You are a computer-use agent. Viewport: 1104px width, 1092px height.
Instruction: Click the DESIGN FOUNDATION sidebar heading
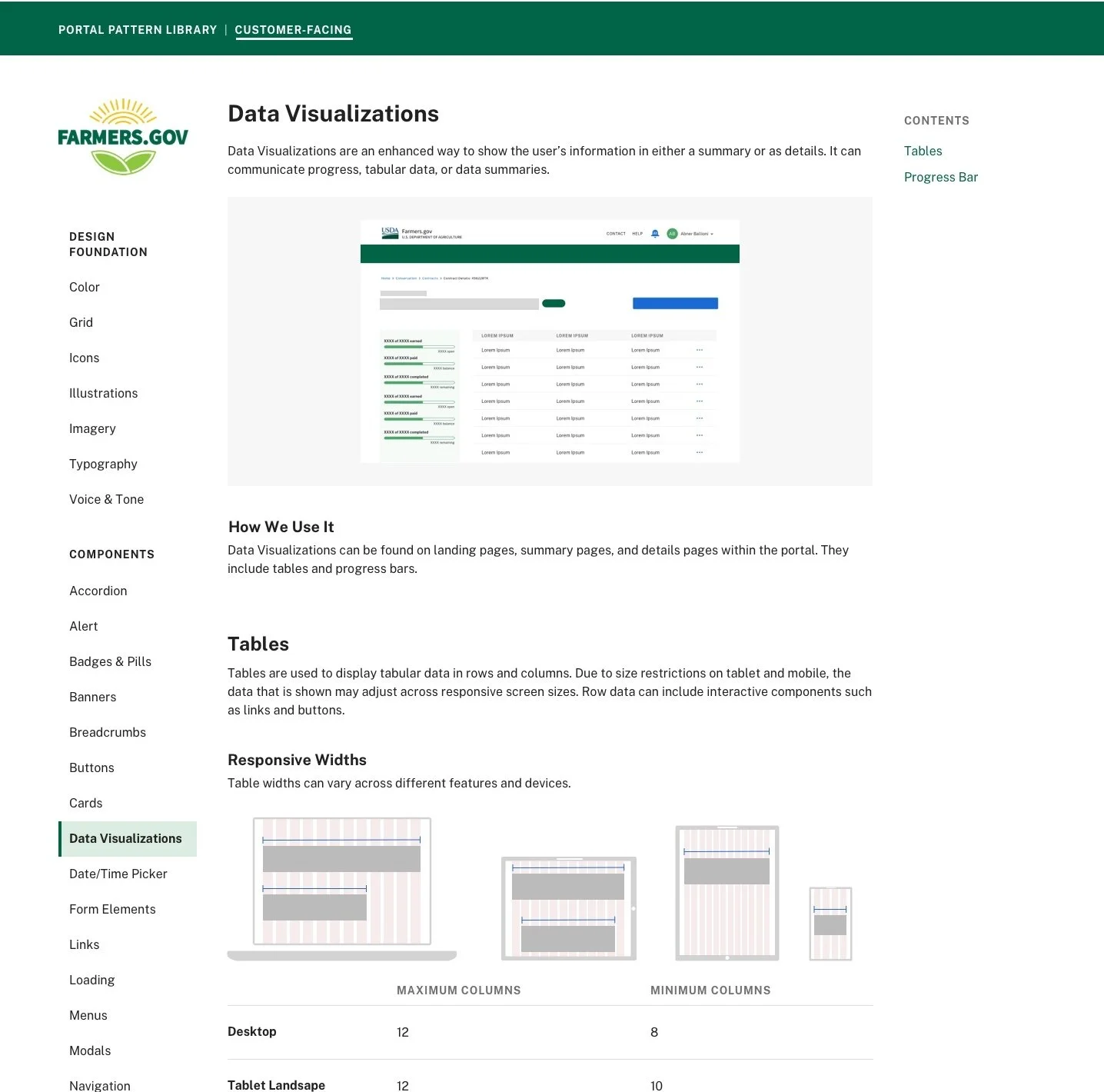pyautogui.click(x=108, y=245)
